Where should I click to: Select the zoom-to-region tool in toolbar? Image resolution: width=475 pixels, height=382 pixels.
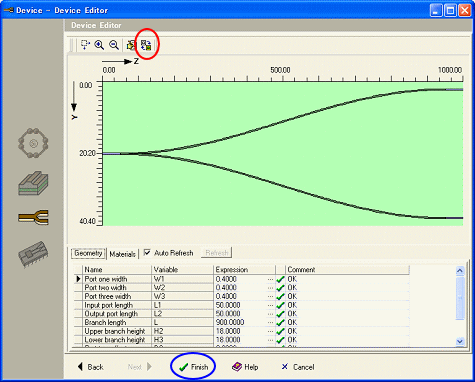pos(86,45)
